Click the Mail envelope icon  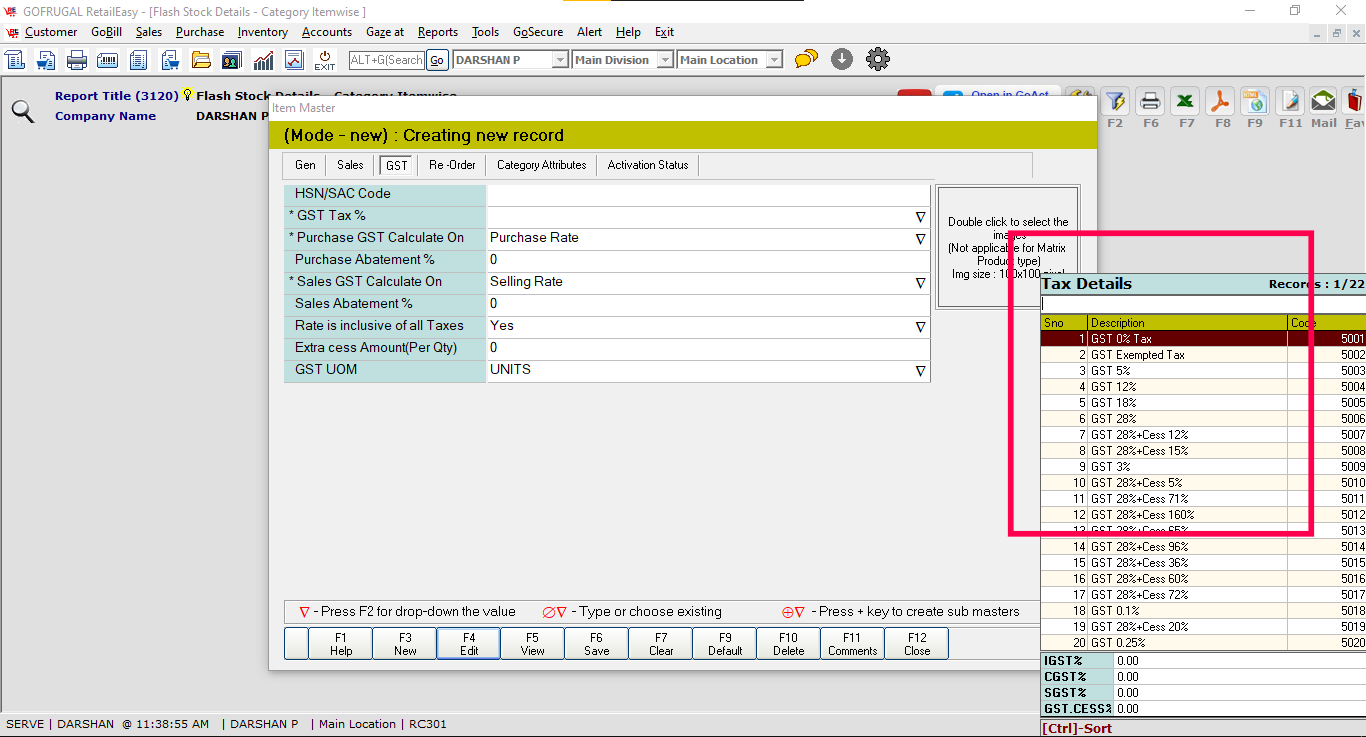pos(1323,101)
